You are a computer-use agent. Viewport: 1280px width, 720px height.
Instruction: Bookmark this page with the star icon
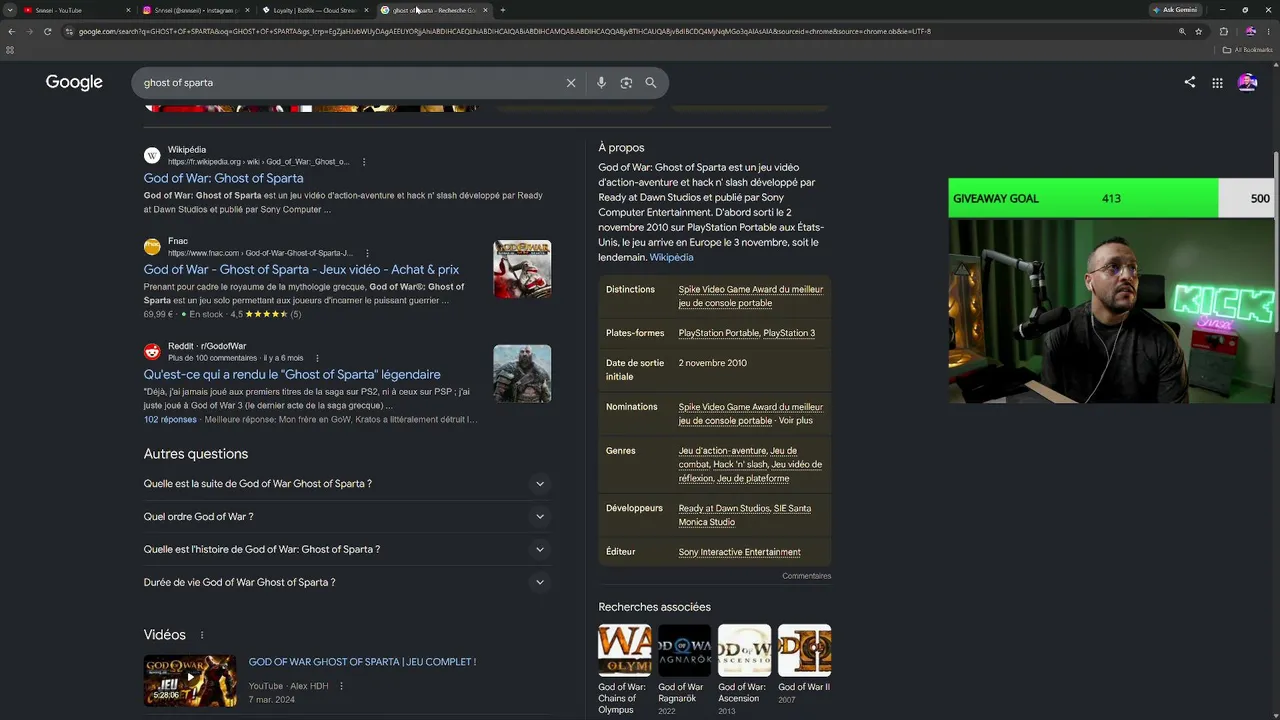(x=1199, y=31)
